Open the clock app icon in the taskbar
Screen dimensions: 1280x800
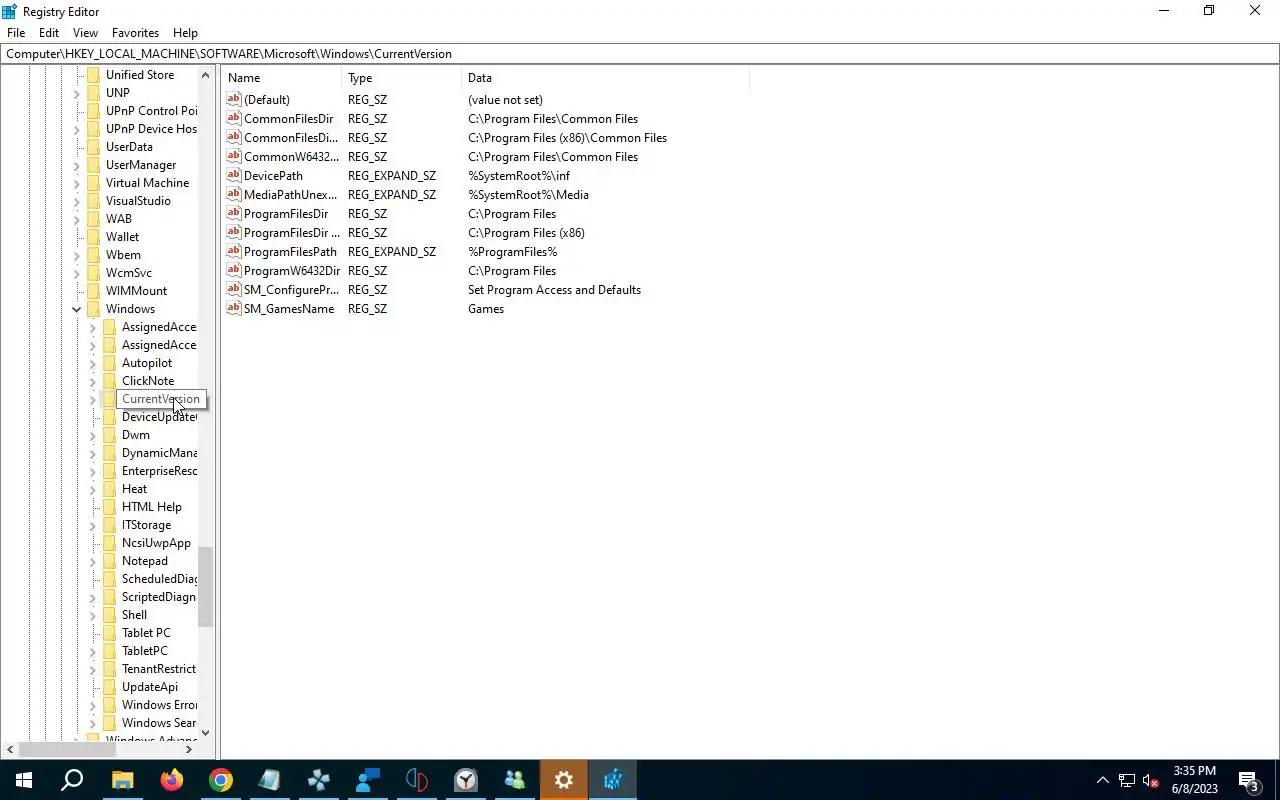click(465, 780)
